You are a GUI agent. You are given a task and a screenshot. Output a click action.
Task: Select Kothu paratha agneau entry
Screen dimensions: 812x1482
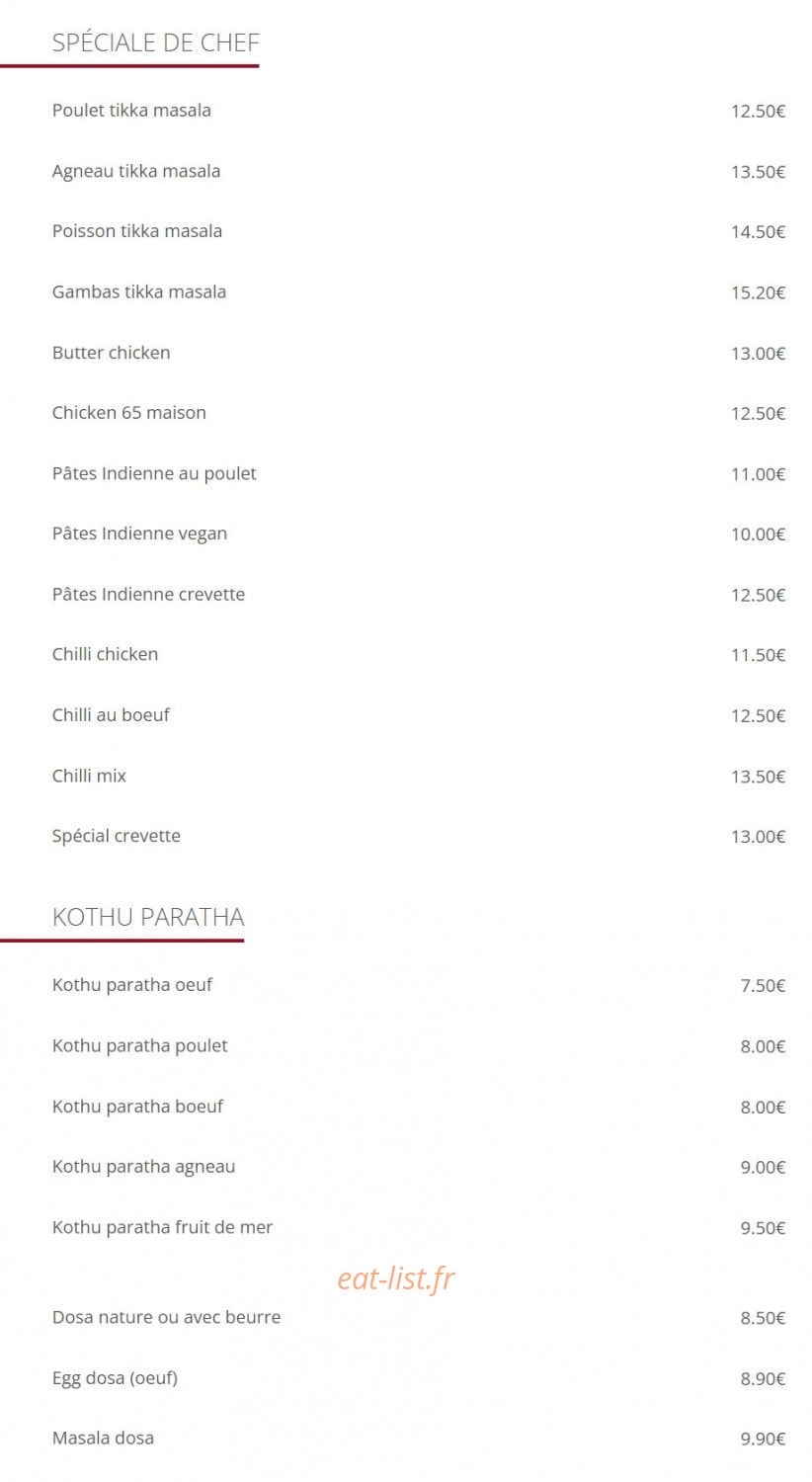click(x=143, y=1167)
